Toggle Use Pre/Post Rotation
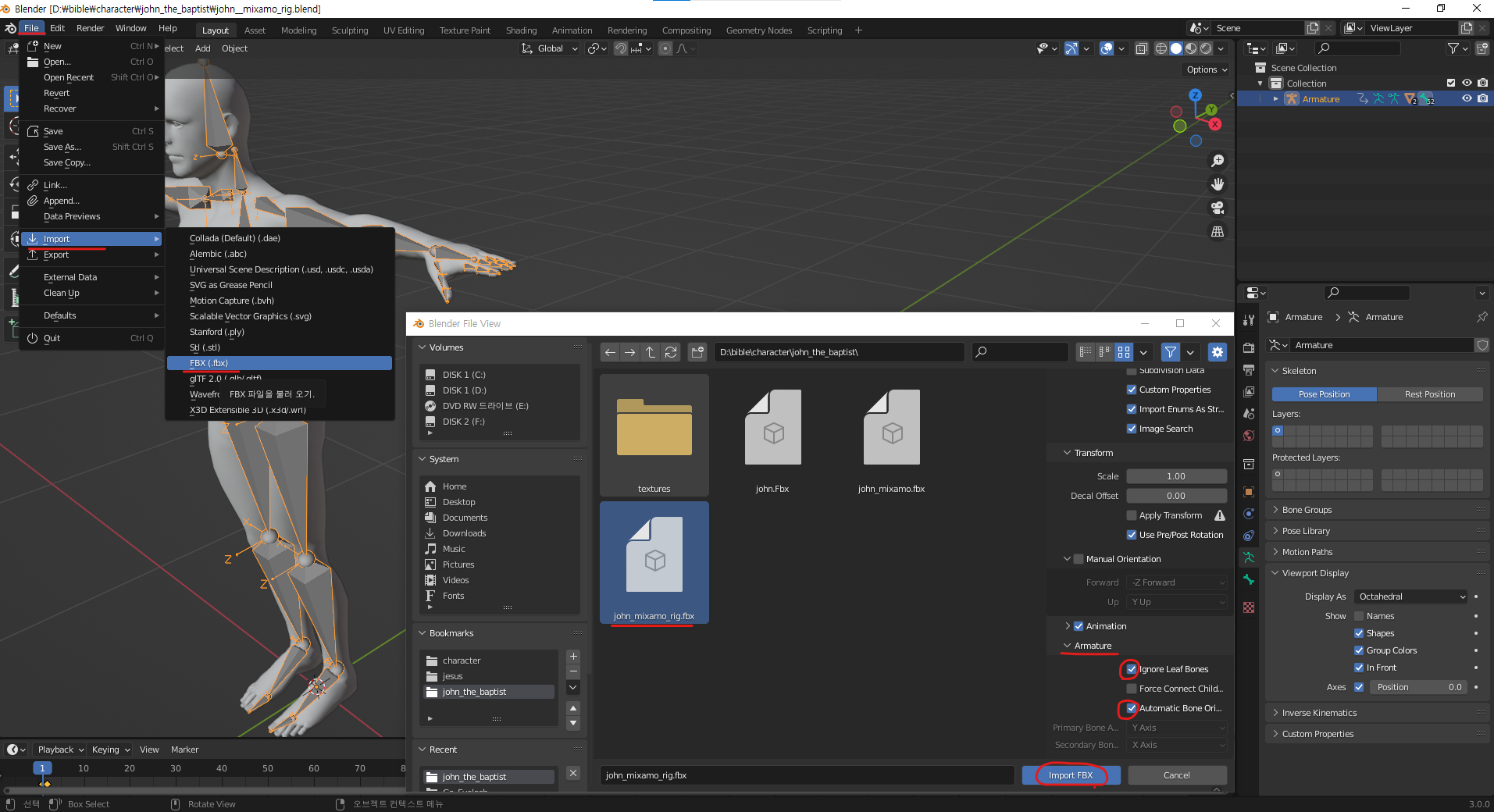Image resolution: width=1494 pixels, height=812 pixels. (1132, 535)
